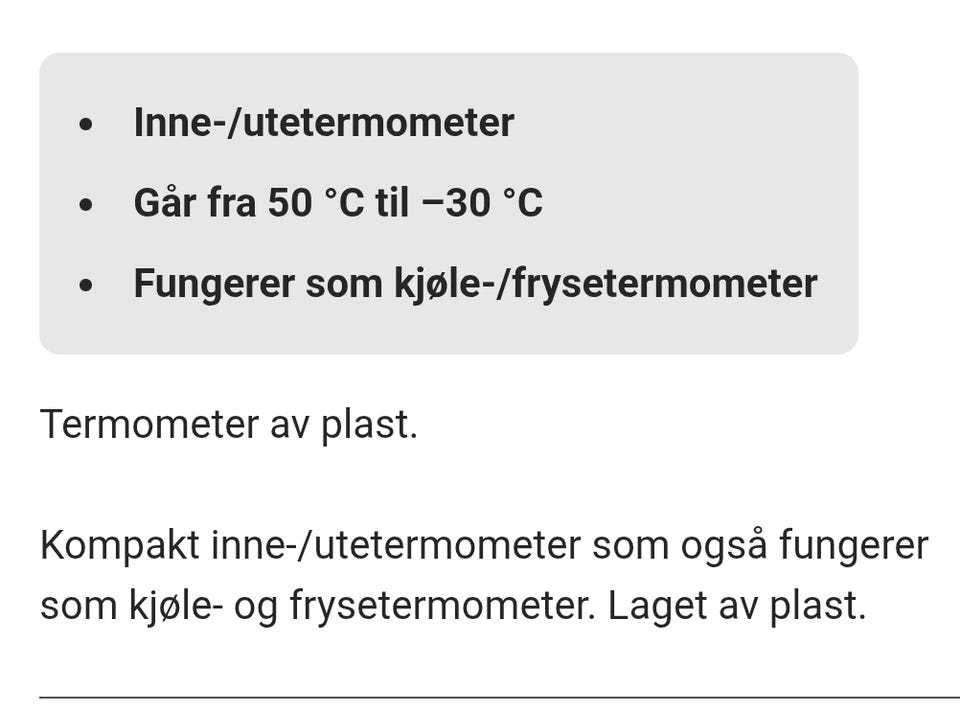Click the word "også" in the description

pos(724,545)
